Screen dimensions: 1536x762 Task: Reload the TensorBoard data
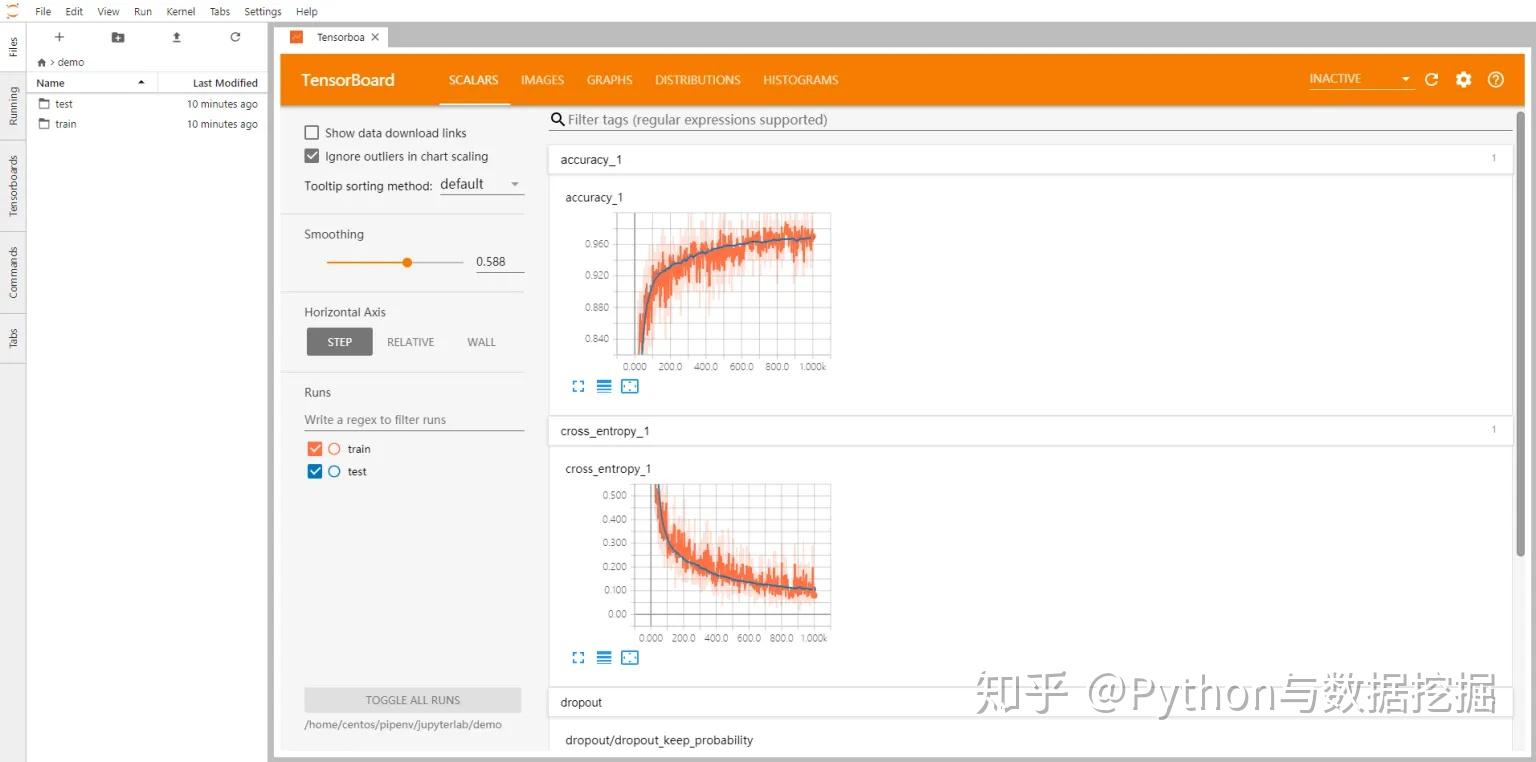[x=1430, y=79]
